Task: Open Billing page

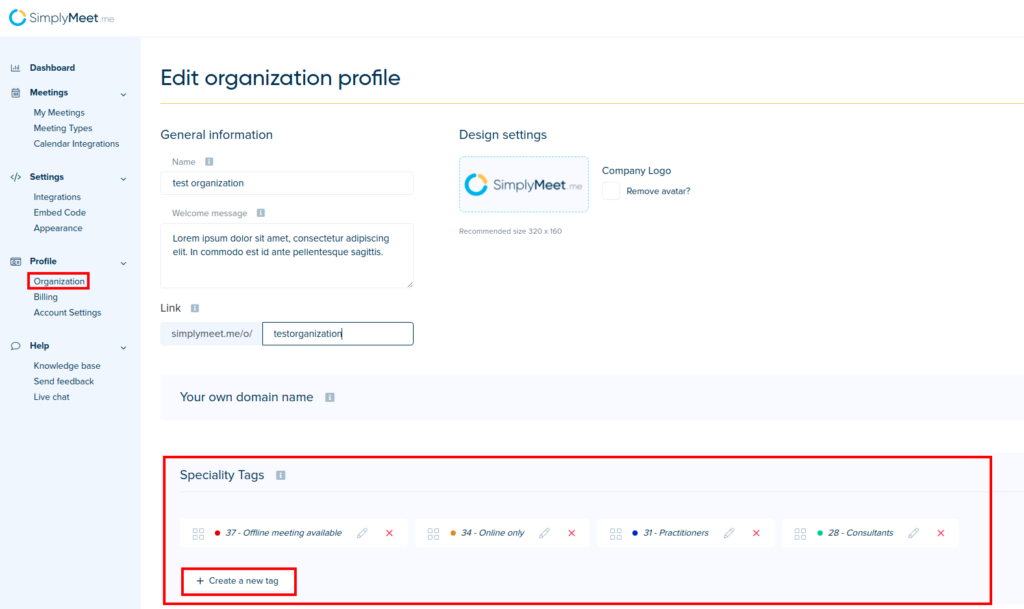Action: [46, 297]
